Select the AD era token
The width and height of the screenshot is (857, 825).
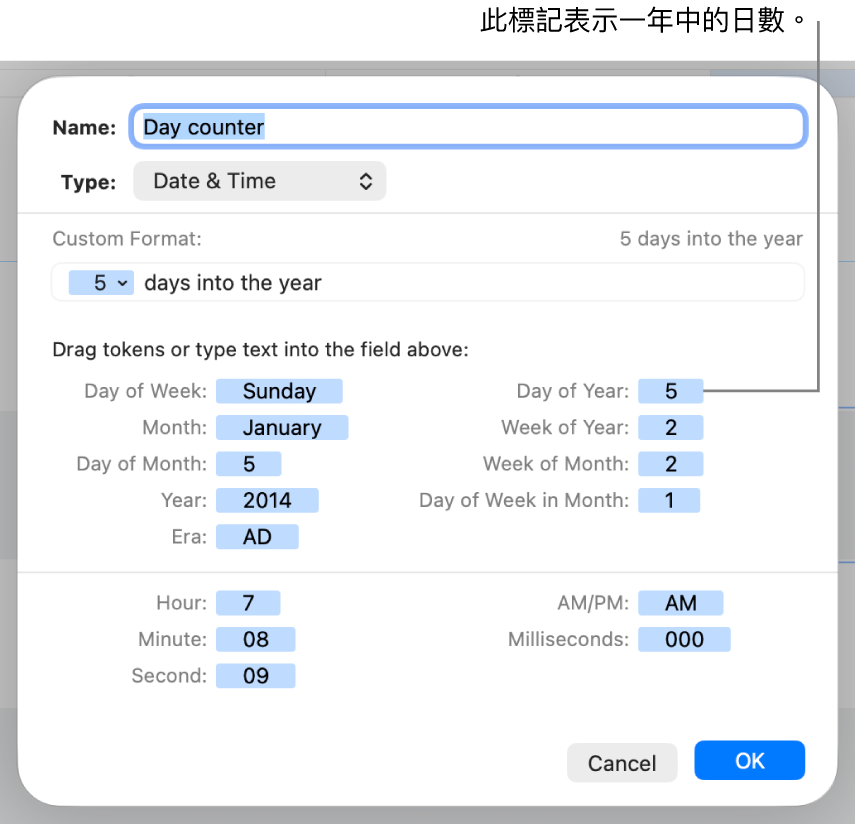click(257, 536)
